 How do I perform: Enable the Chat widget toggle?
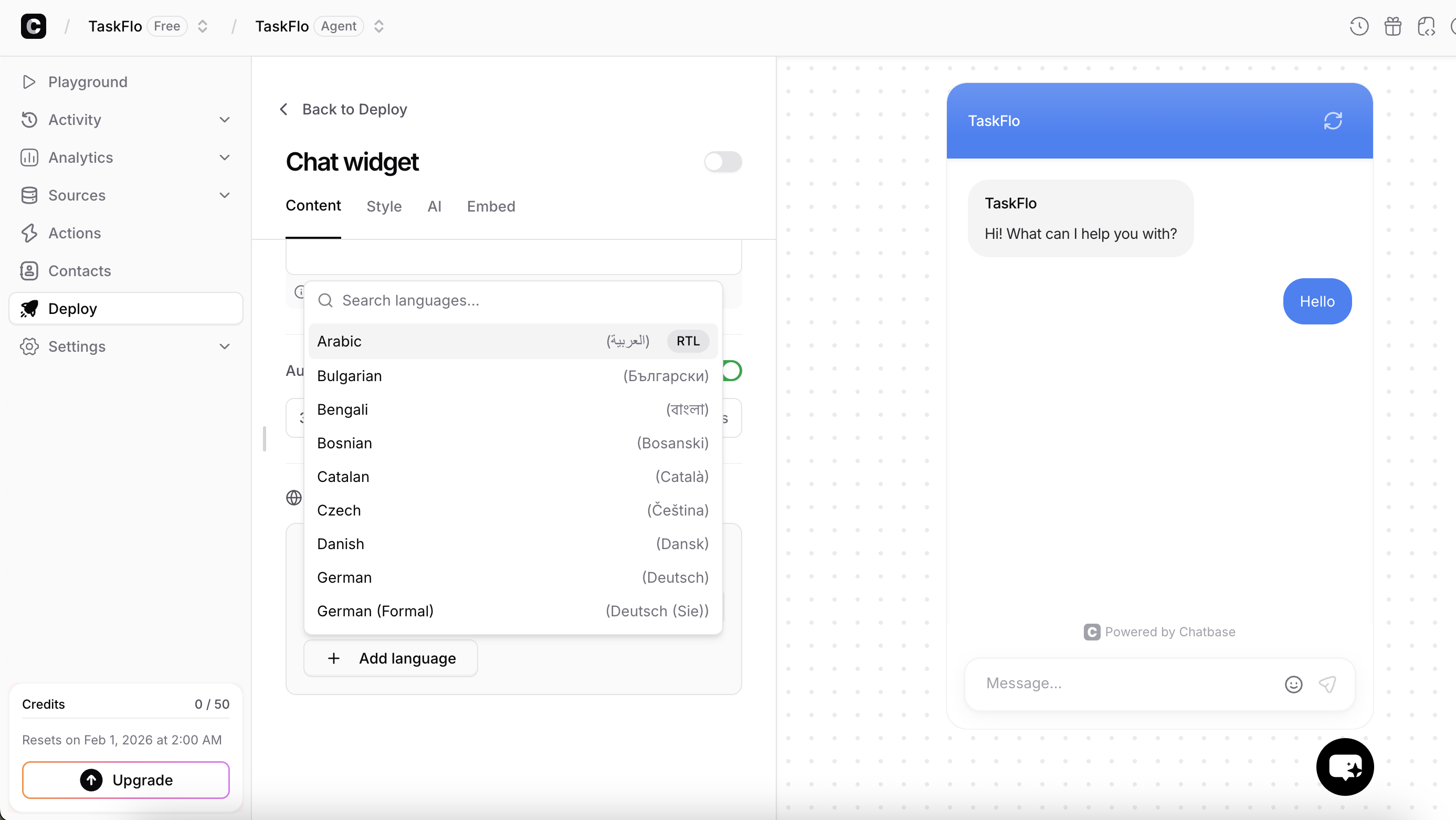pos(723,162)
